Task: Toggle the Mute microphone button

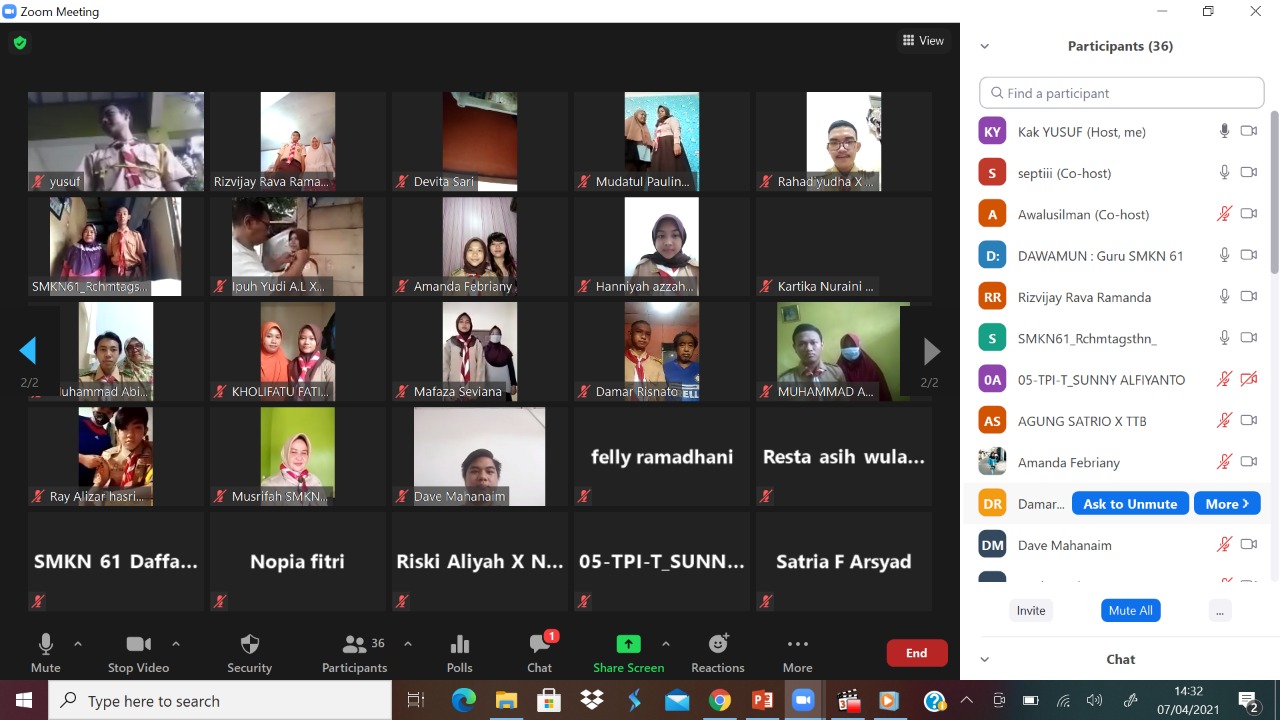Action: click(45, 645)
